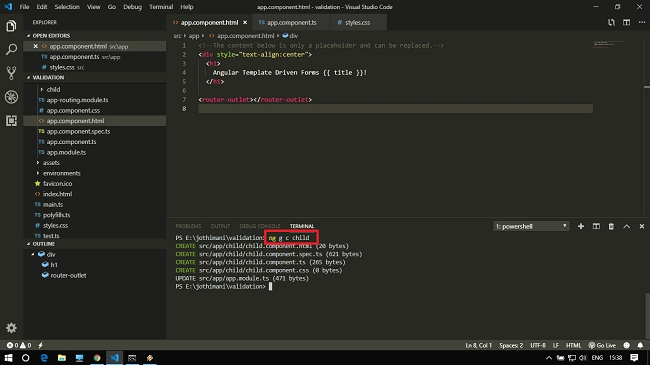The image size is (650, 365).
Task: Open the Explorer view in activity bar
Action: pos(11,26)
